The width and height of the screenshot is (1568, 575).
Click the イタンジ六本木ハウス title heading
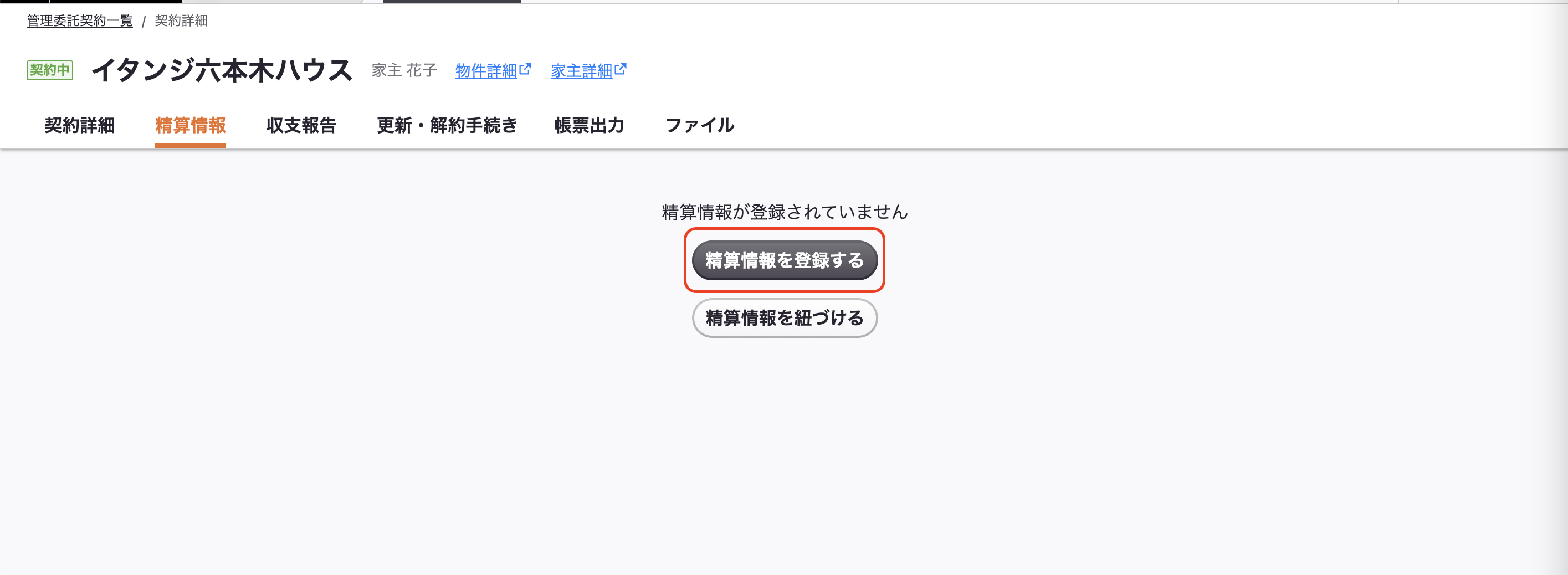tap(222, 70)
